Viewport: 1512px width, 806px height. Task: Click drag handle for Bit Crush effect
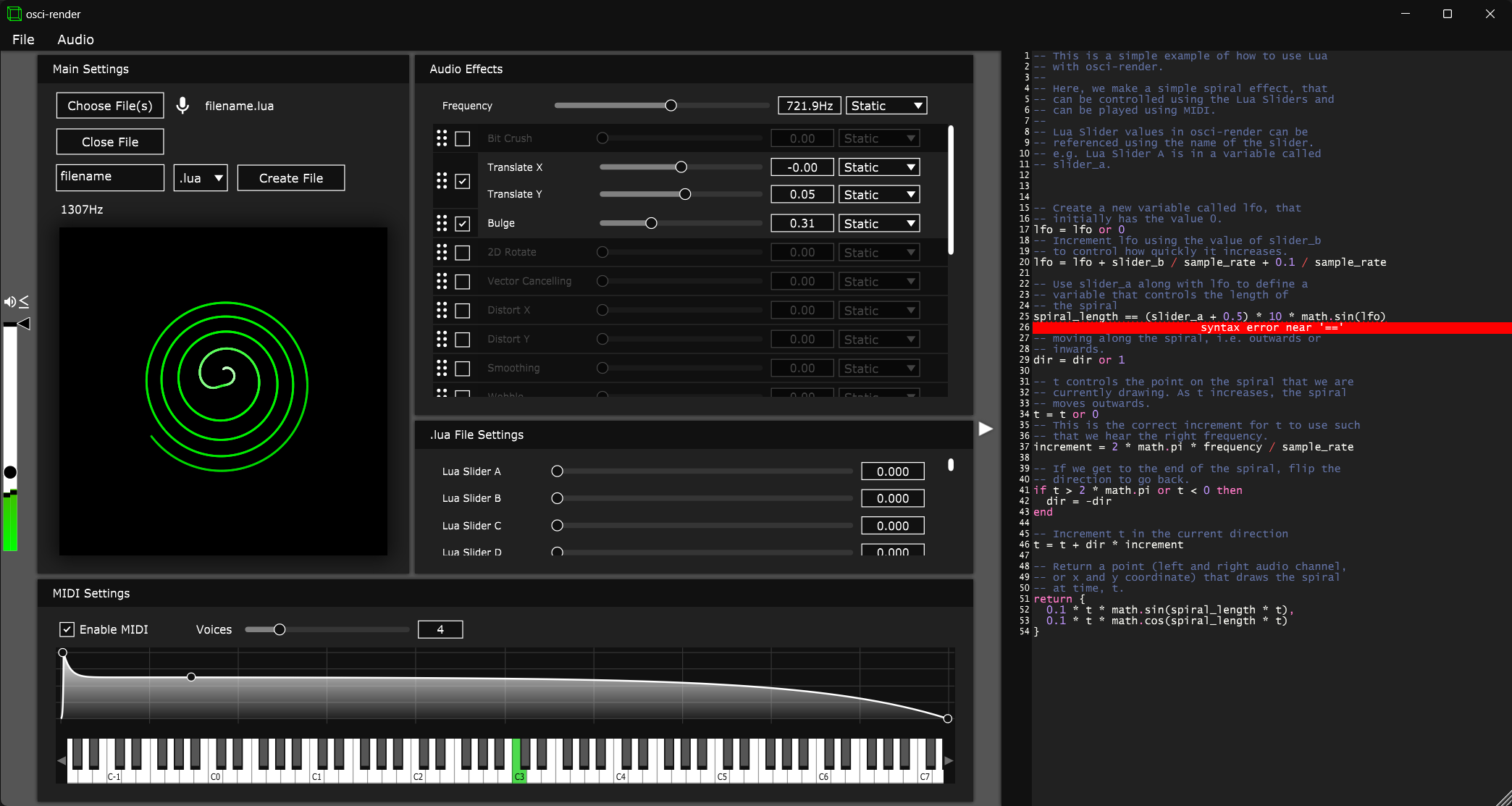[x=442, y=138]
